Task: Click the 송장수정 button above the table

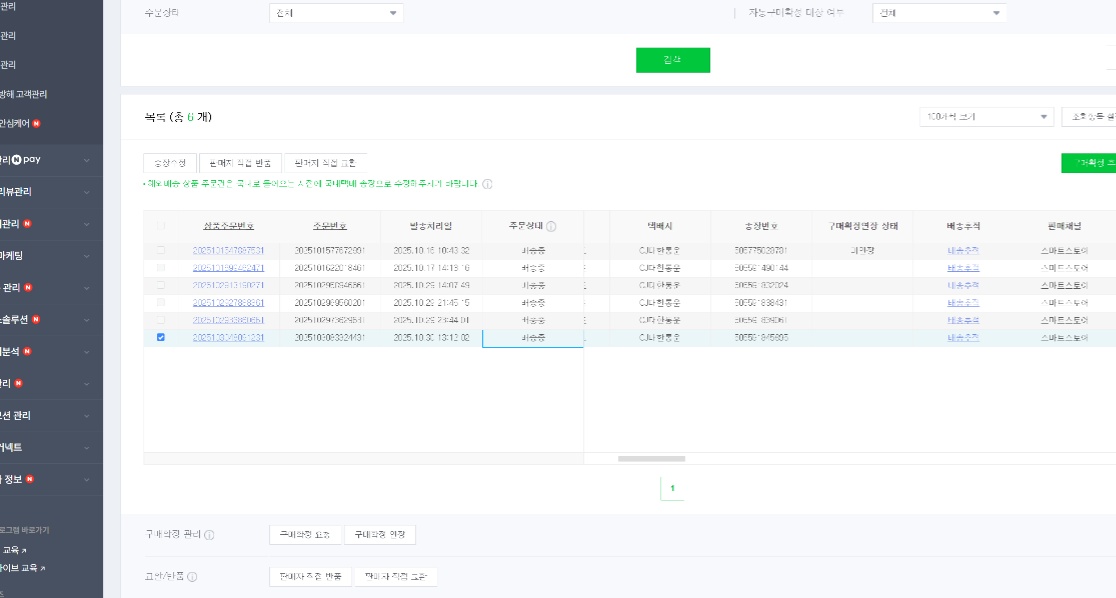Action: pos(169,163)
